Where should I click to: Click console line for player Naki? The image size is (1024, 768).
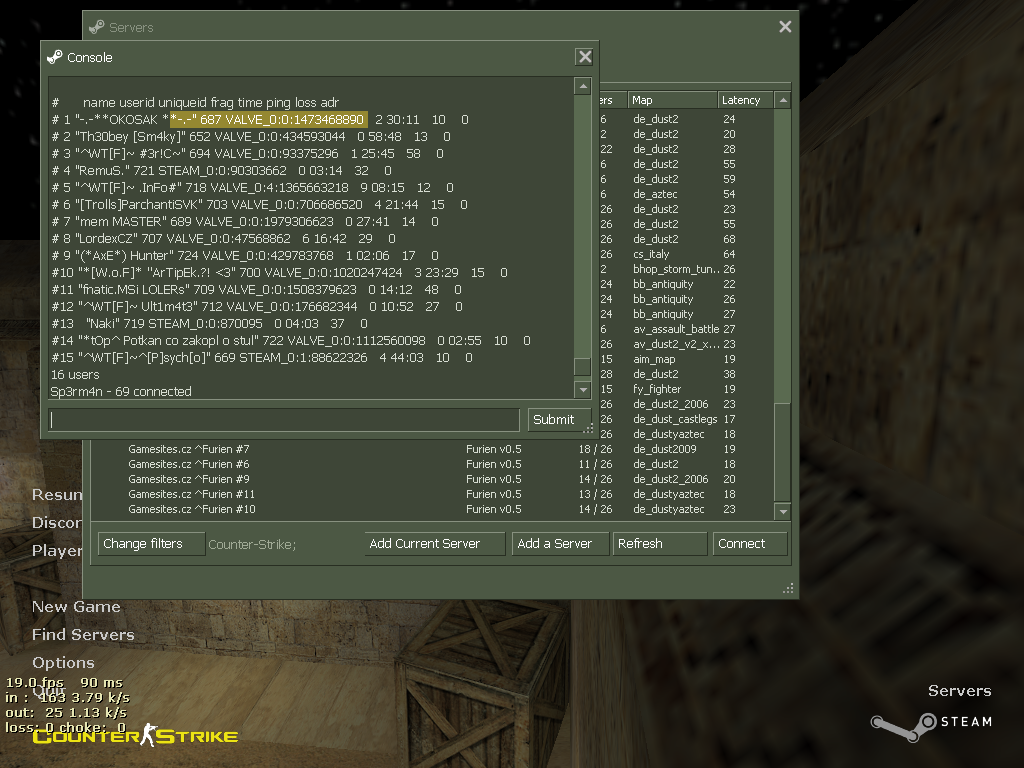coord(210,323)
